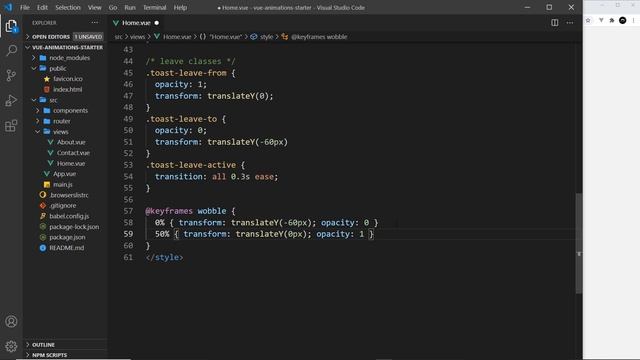Open the Manage settings gear
640x360 pixels.
[11, 346]
